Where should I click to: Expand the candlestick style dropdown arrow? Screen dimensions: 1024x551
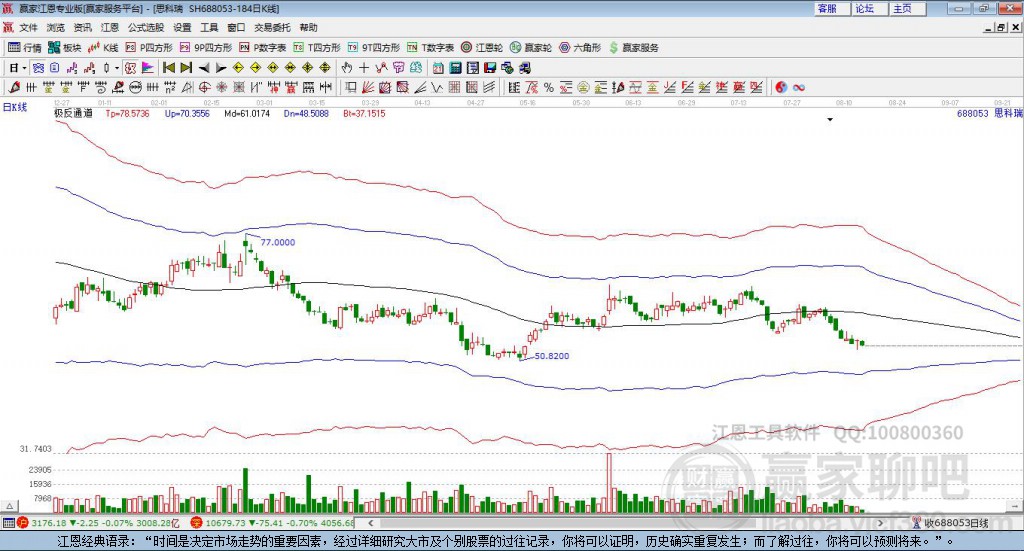point(117,68)
